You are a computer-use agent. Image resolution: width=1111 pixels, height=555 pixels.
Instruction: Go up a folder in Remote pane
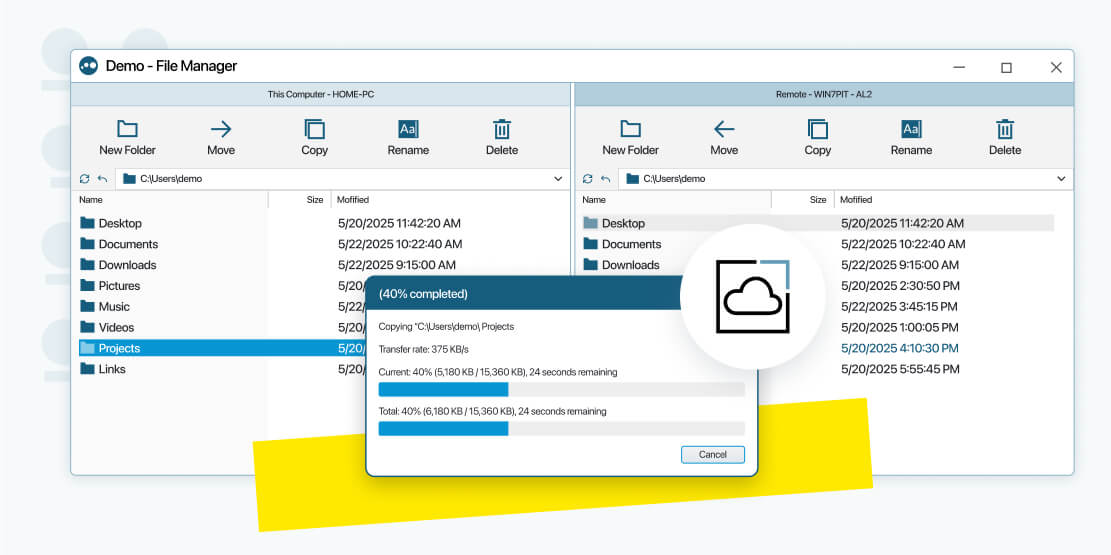click(x=606, y=179)
